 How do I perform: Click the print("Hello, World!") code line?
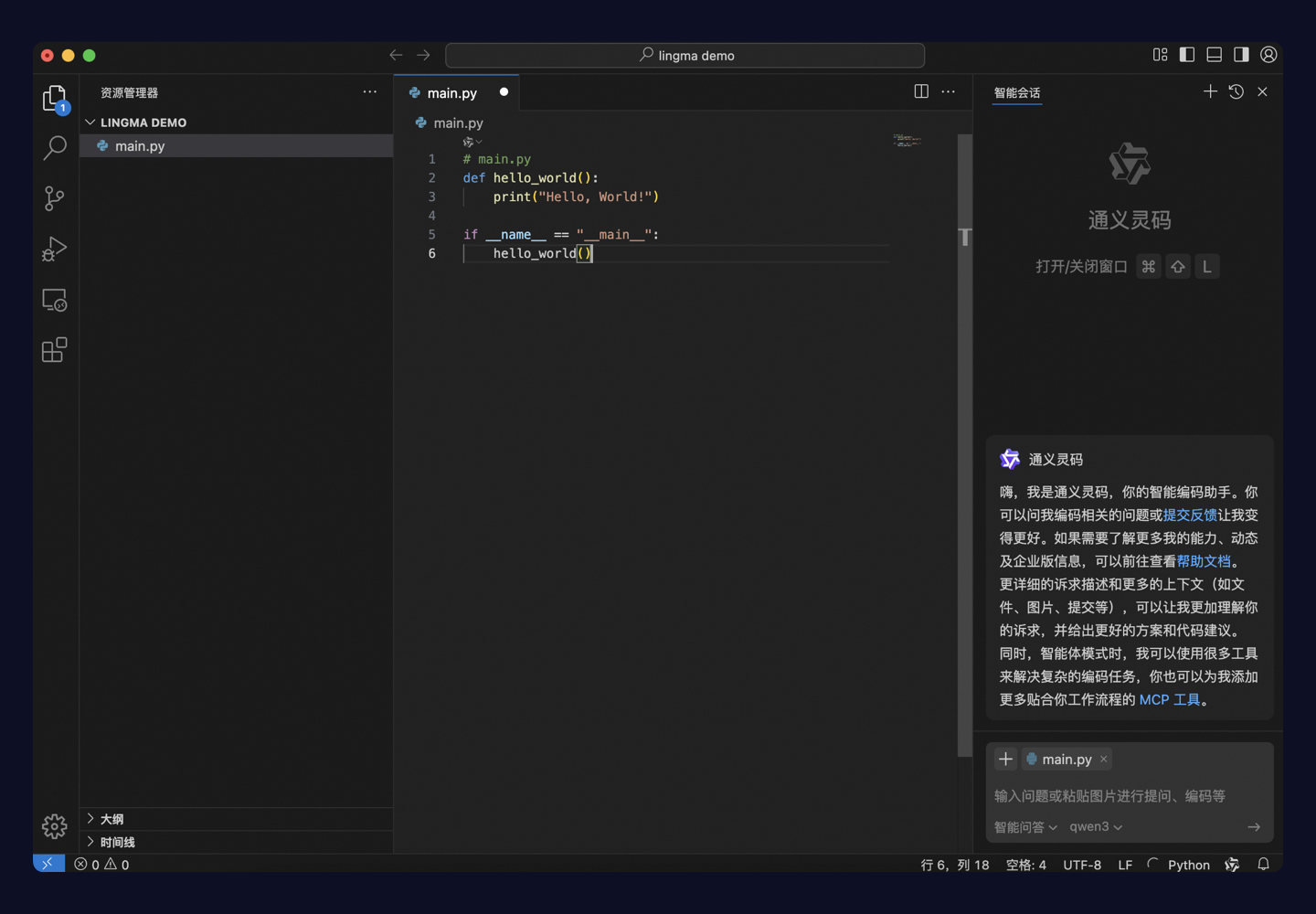pos(576,197)
